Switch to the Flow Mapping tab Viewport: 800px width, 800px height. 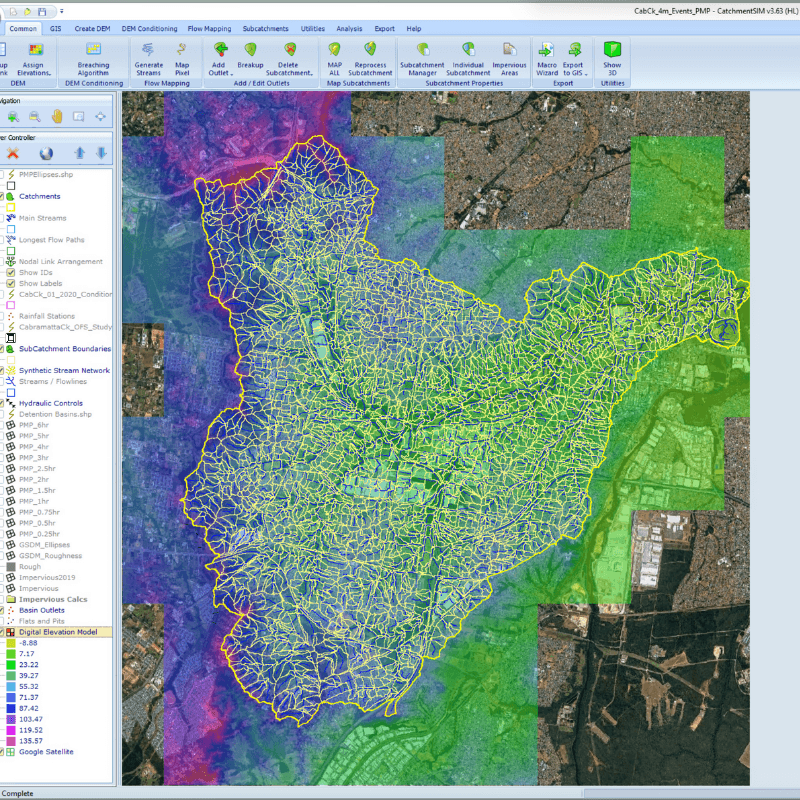[209, 29]
